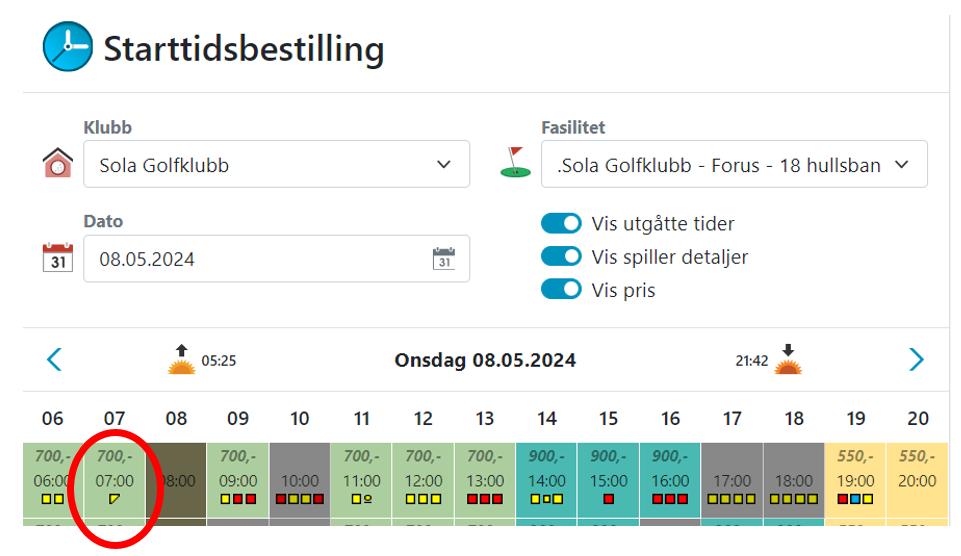Open the Klubb dropdown Sola Golfklubb
This screenshot has width=961, height=556.
(x=276, y=164)
